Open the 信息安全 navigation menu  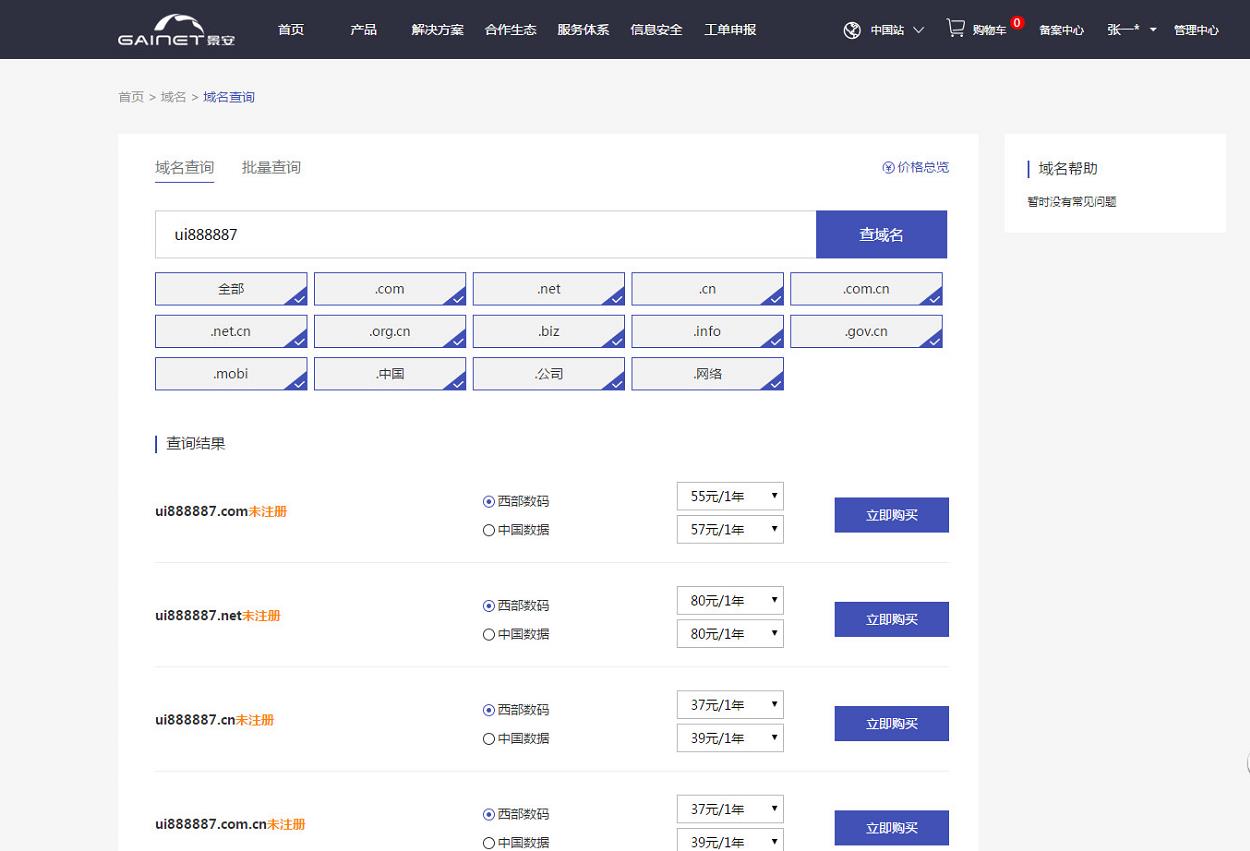[x=656, y=30]
